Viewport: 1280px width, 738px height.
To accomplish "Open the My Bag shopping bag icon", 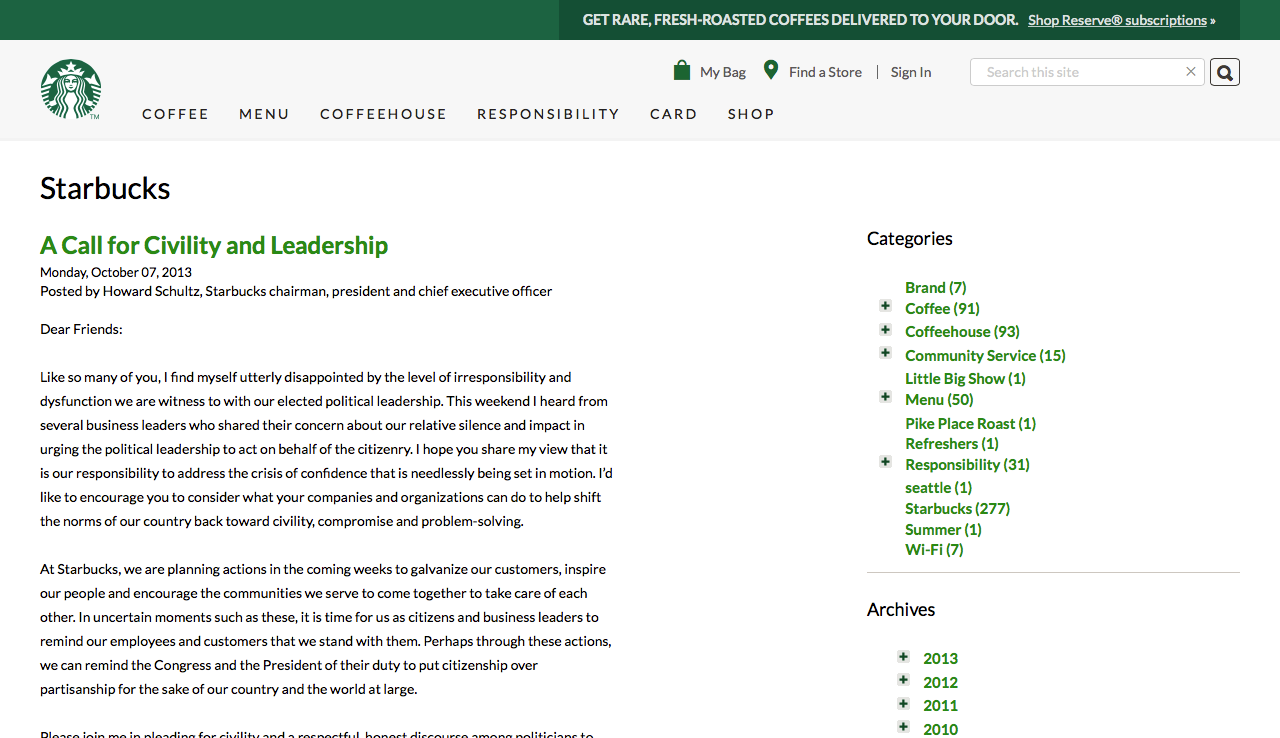I will (x=682, y=70).
